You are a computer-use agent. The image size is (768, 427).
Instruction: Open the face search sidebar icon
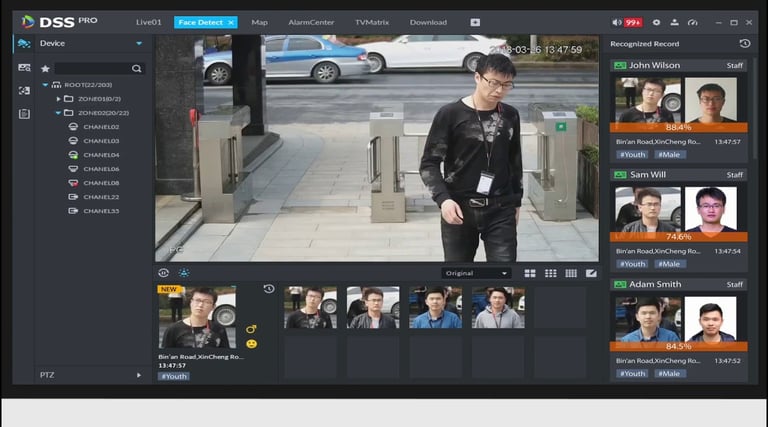coord(24,91)
